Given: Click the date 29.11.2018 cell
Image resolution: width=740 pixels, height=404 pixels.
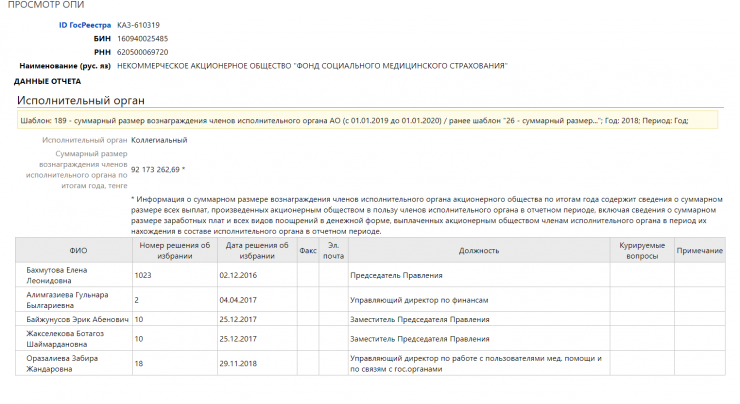Looking at the screenshot, I should [238, 364].
